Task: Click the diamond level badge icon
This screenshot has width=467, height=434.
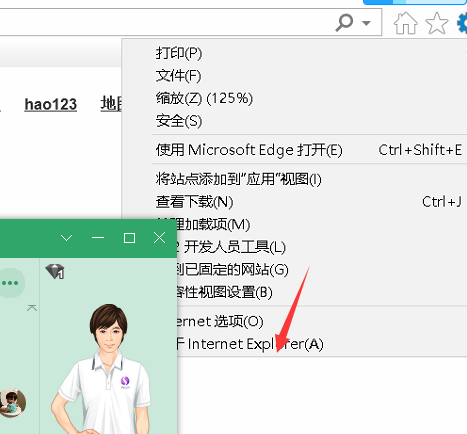Action: click(x=55, y=271)
